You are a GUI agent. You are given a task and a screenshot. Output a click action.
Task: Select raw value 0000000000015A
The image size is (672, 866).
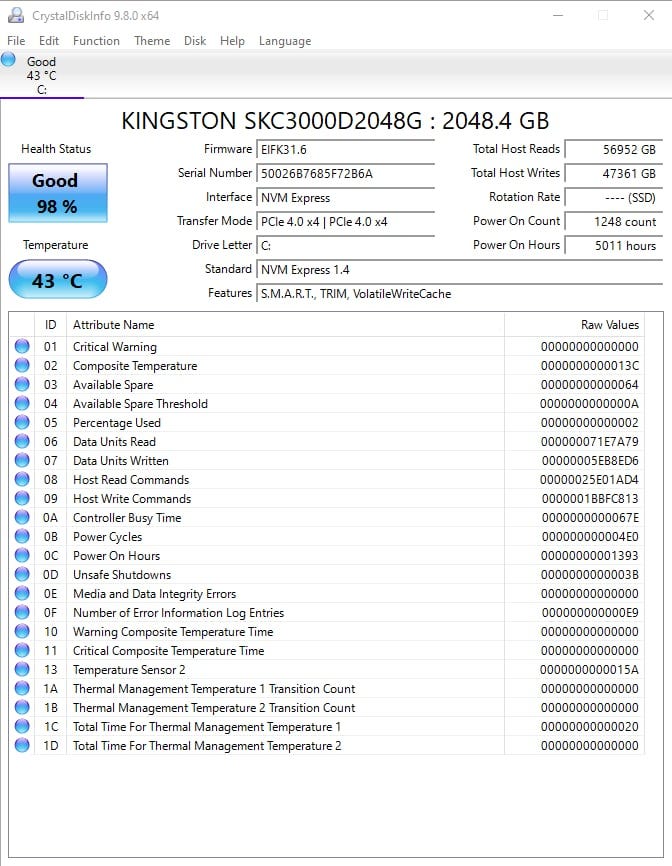click(590, 669)
